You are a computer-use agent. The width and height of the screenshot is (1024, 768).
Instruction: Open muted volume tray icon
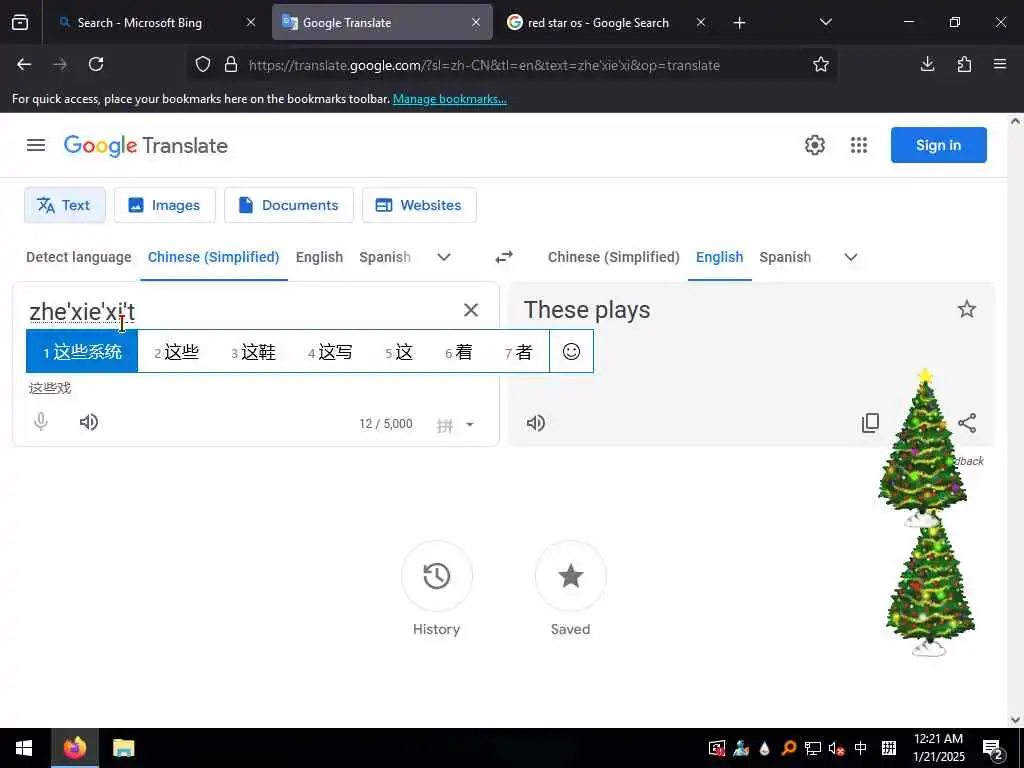tap(836, 748)
